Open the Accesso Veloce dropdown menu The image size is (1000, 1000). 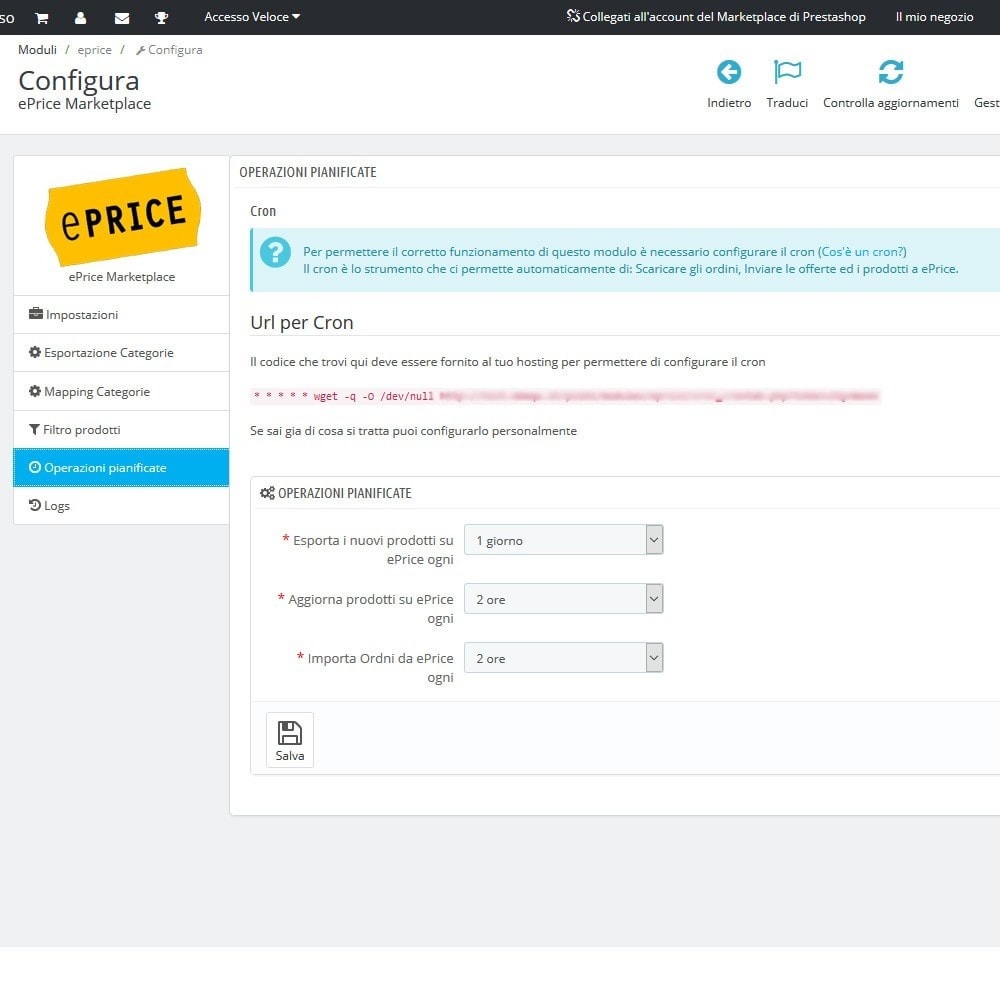point(252,17)
